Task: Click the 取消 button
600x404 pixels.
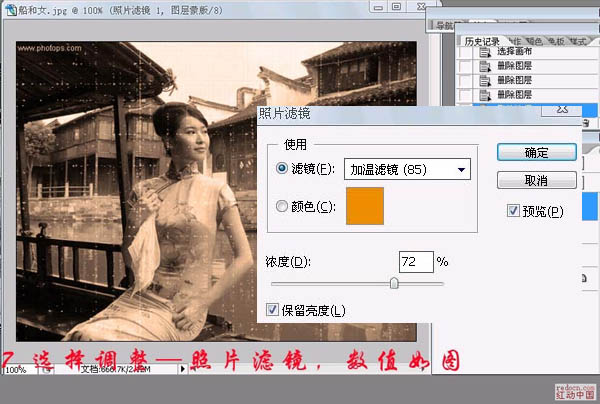Action: pos(536,180)
